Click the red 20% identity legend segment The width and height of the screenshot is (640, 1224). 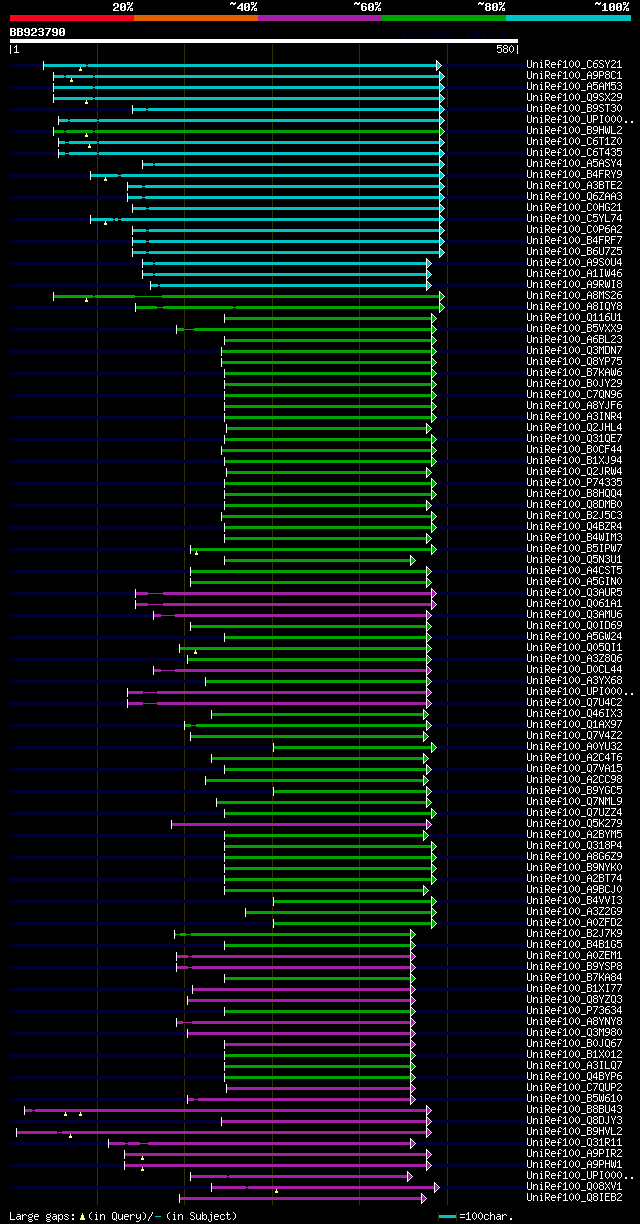(x=72, y=18)
